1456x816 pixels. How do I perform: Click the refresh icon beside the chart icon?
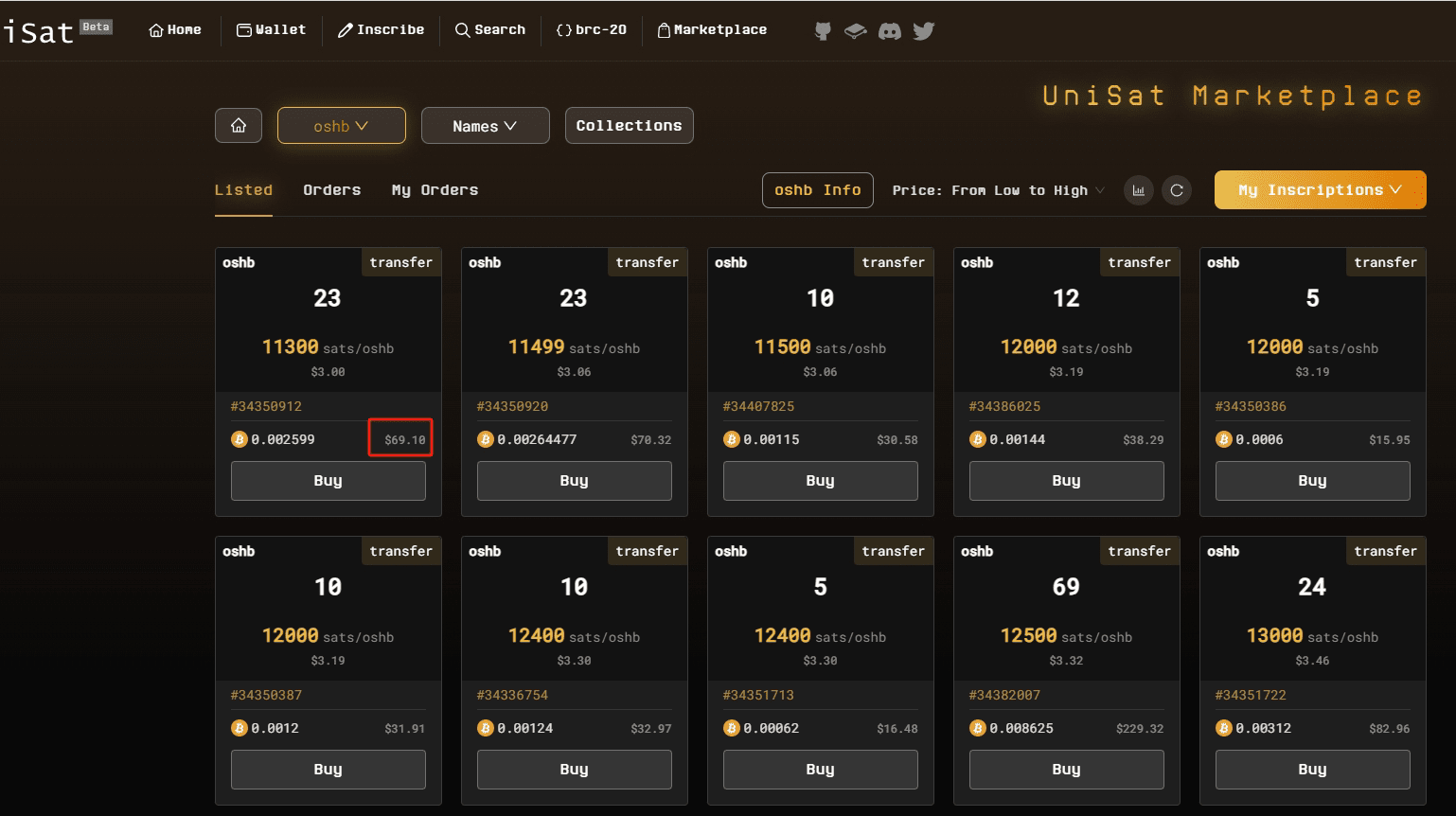point(1176,189)
